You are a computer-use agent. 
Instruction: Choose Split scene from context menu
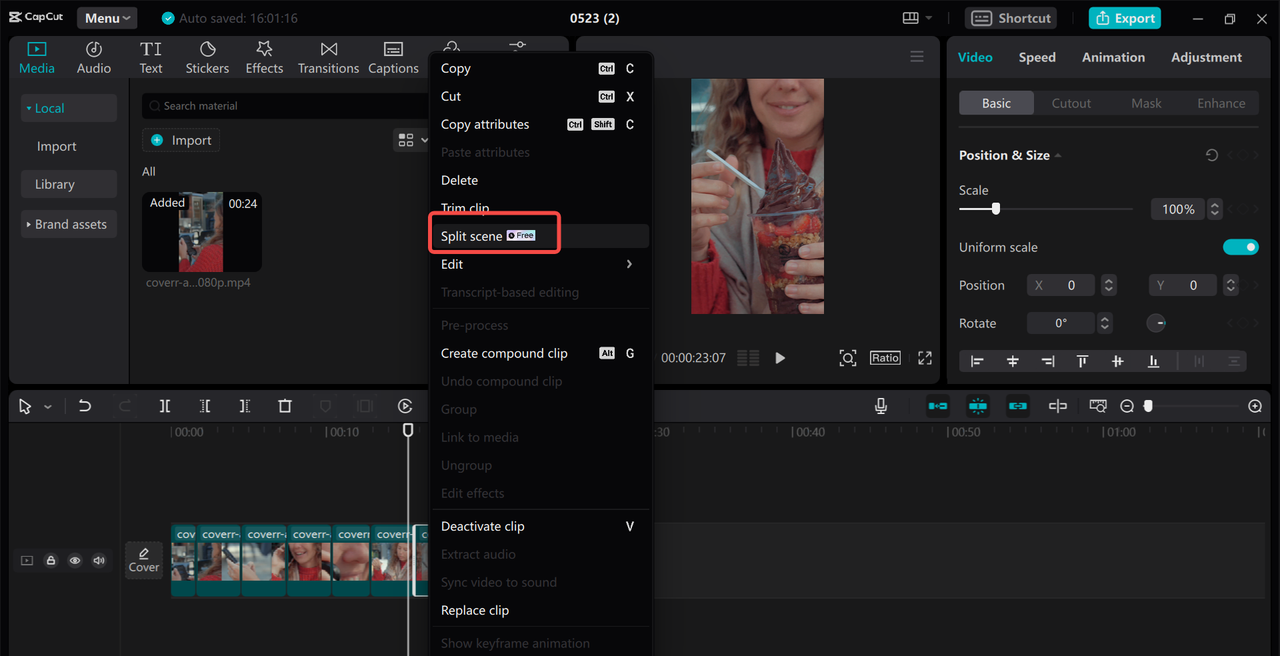point(541,236)
